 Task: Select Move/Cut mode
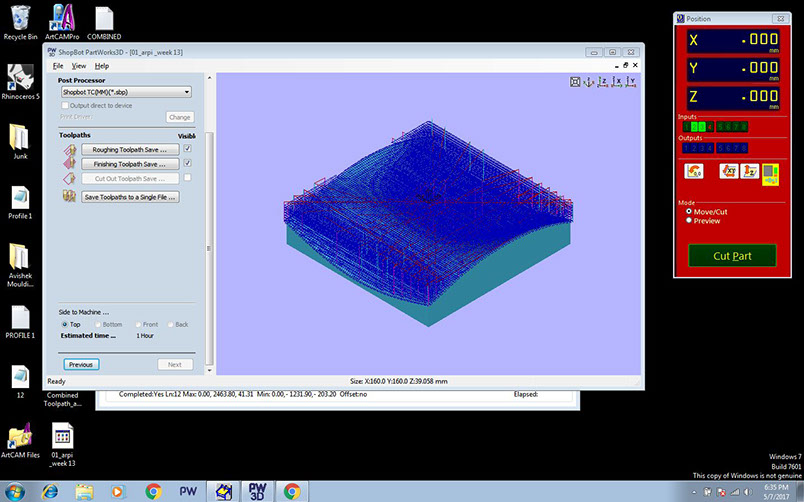tap(689, 211)
